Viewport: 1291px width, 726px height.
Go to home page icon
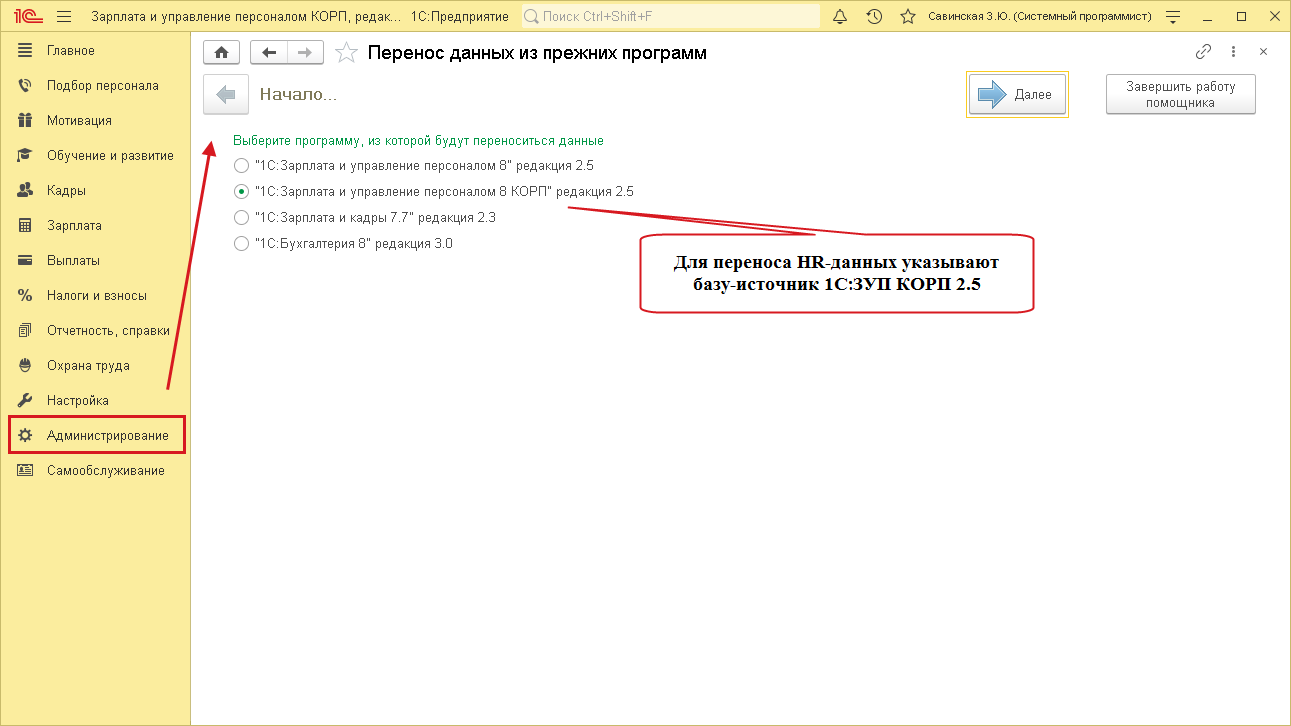221,53
